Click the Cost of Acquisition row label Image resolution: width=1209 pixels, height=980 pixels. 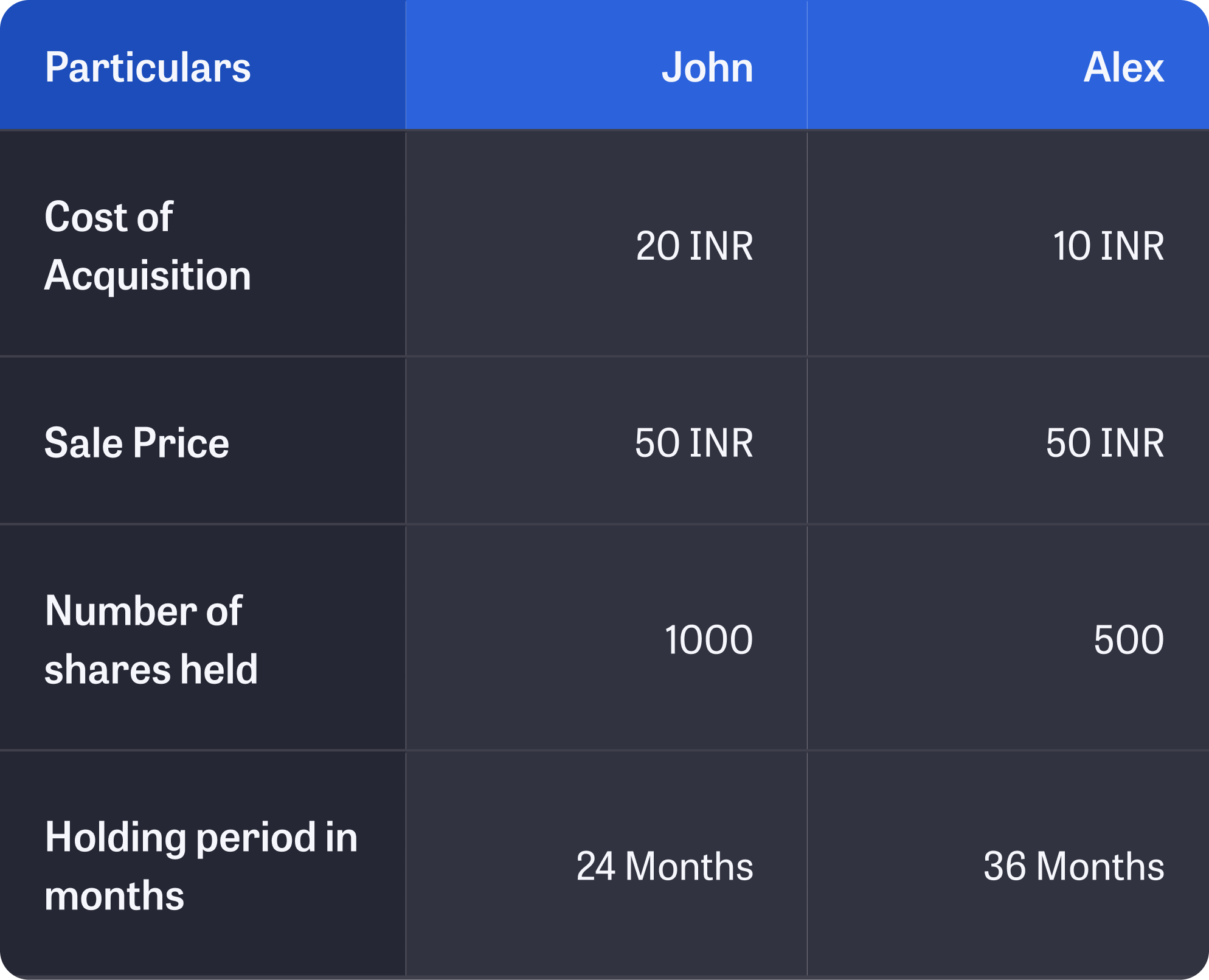click(x=148, y=246)
